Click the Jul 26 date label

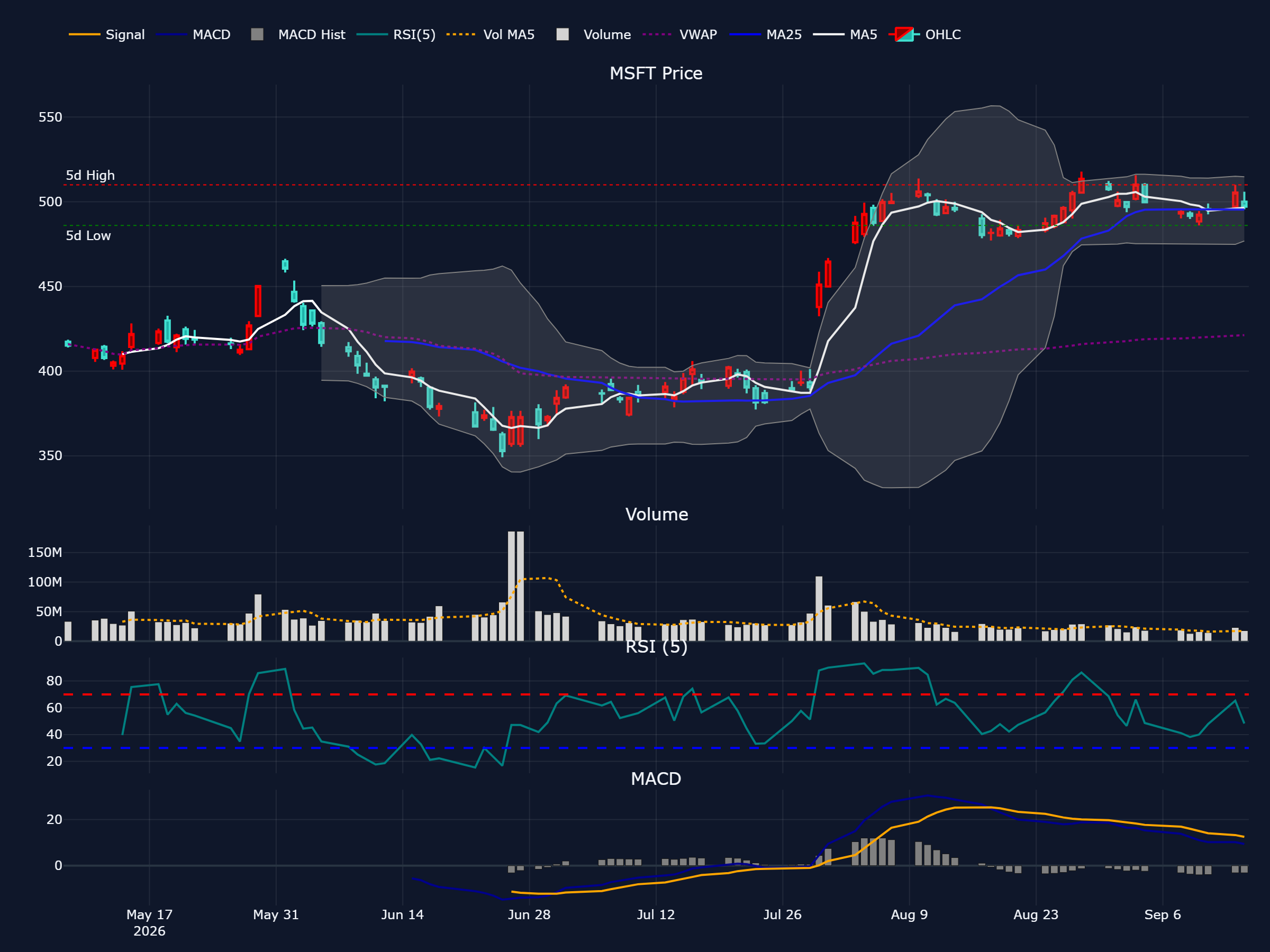[783, 914]
